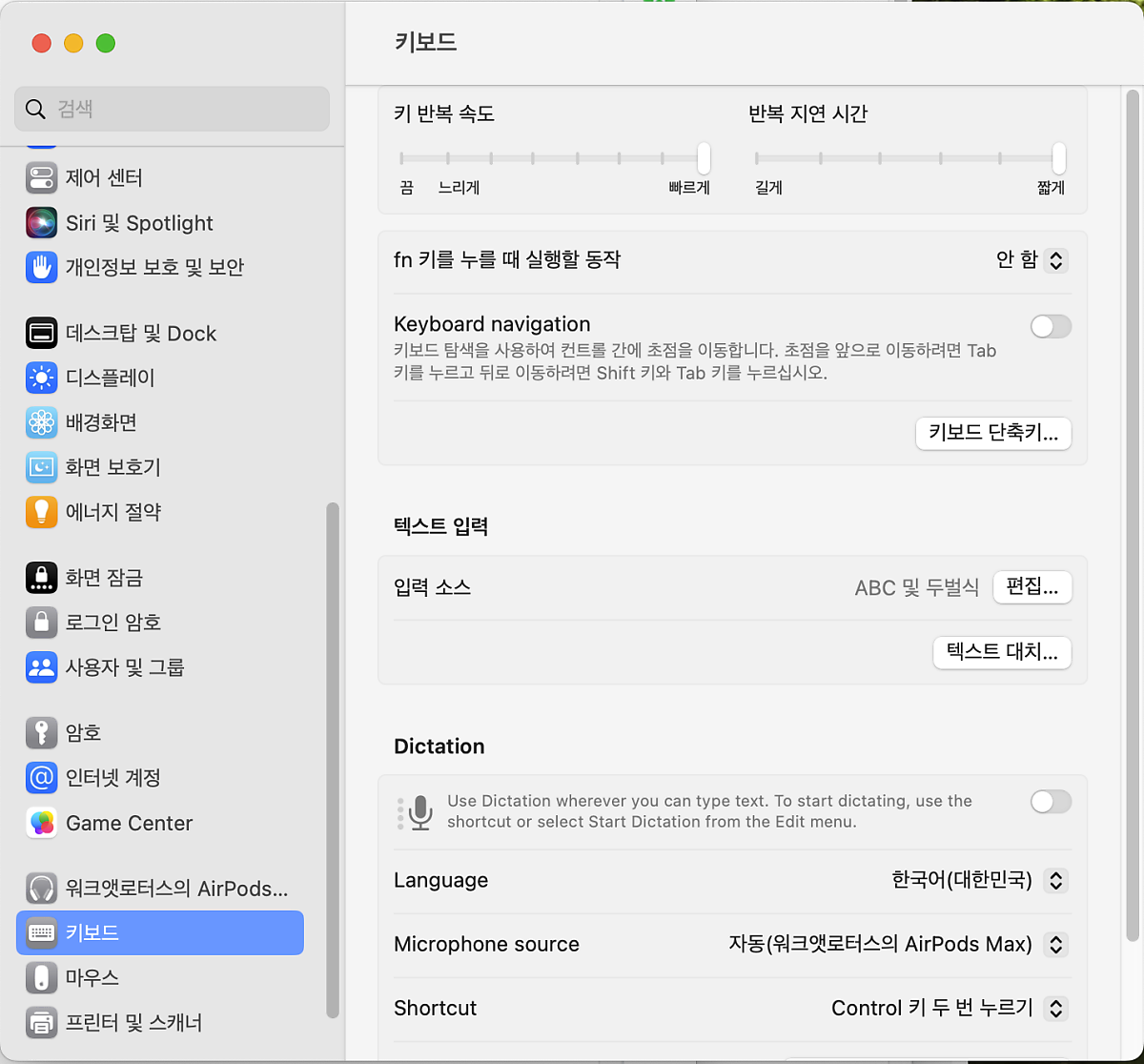Adjust the 반복 지연 시간 slider knob
The image size is (1144, 1064).
1058,157
